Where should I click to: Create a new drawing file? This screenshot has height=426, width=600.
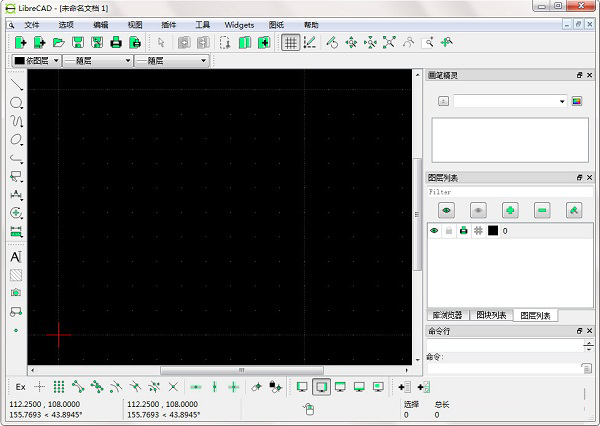pos(20,42)
